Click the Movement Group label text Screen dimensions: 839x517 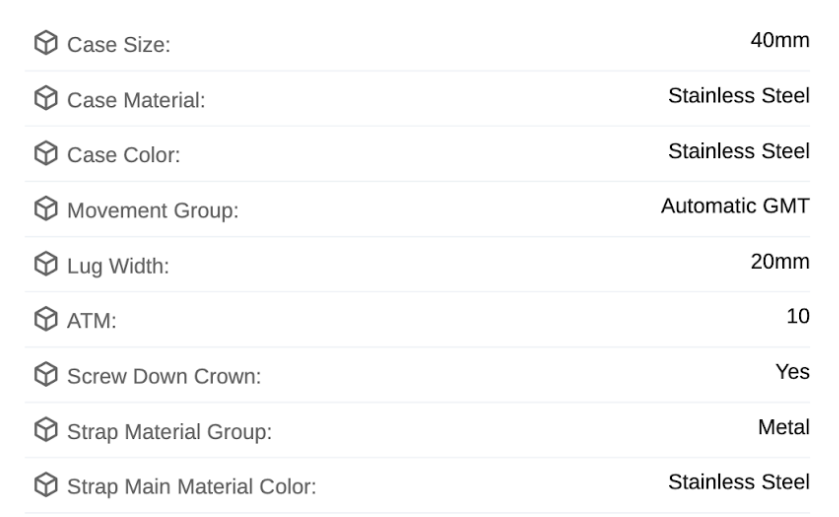(x=153, y=211)
